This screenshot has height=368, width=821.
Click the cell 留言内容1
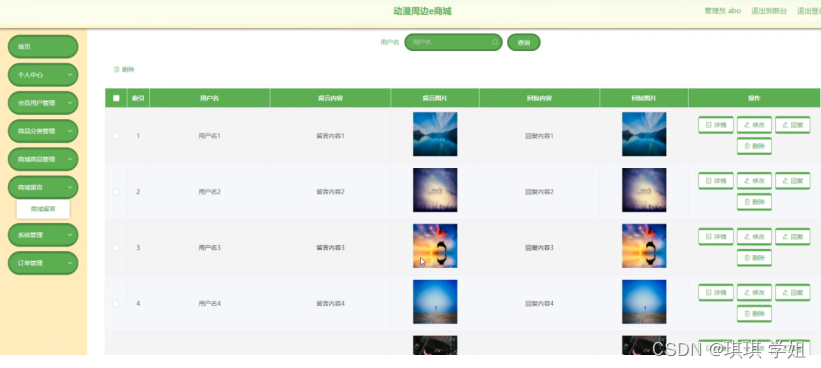pyautogui.click(x=330, y=136)
